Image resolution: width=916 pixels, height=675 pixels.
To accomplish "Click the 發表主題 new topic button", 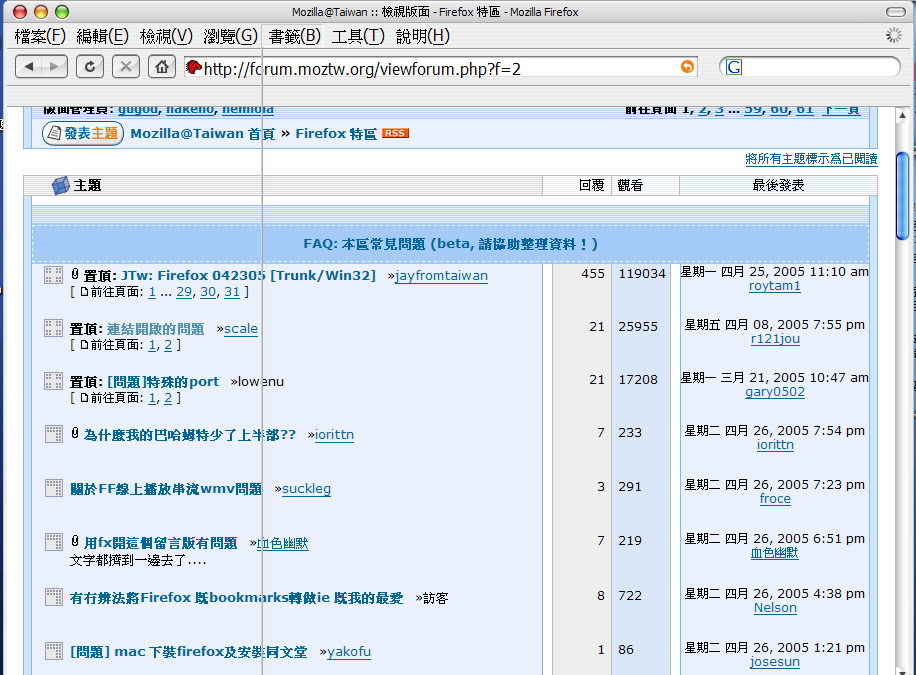I will tap(82, 133).
